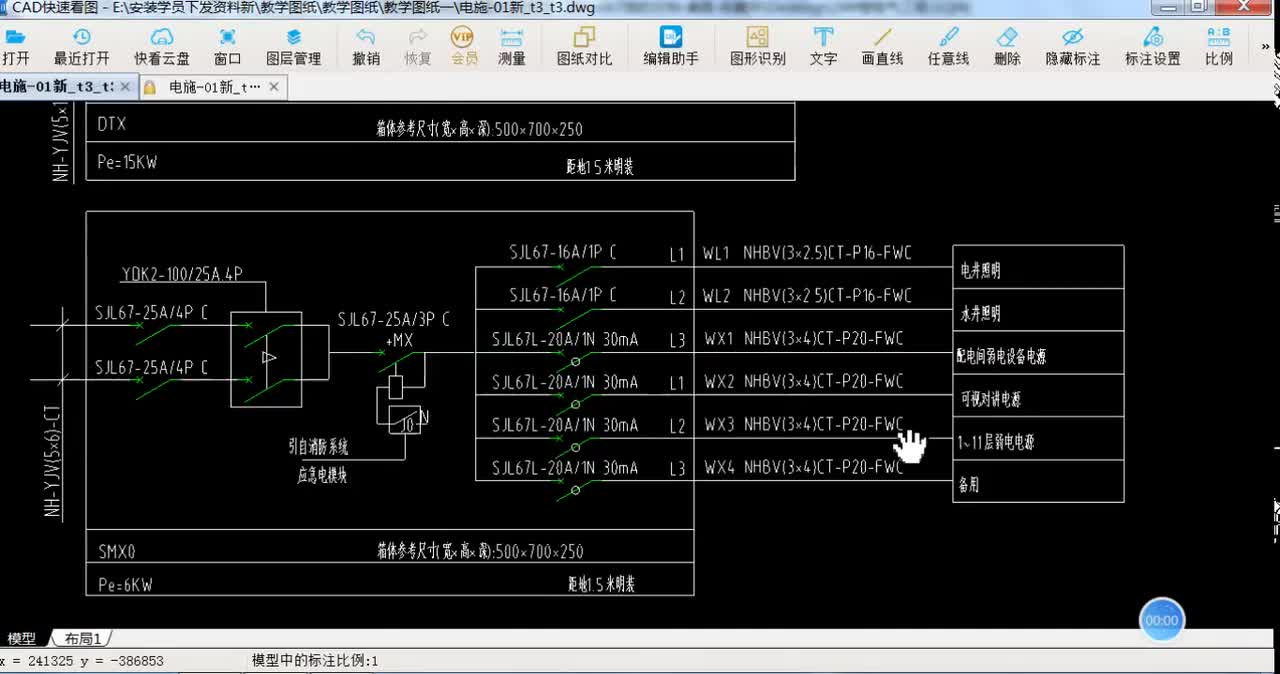Click the WL2 NHBV(3×2.5)CT-P16-FWC label
The height and width of the screenshot is (674, 1280).
coord(807,295)
